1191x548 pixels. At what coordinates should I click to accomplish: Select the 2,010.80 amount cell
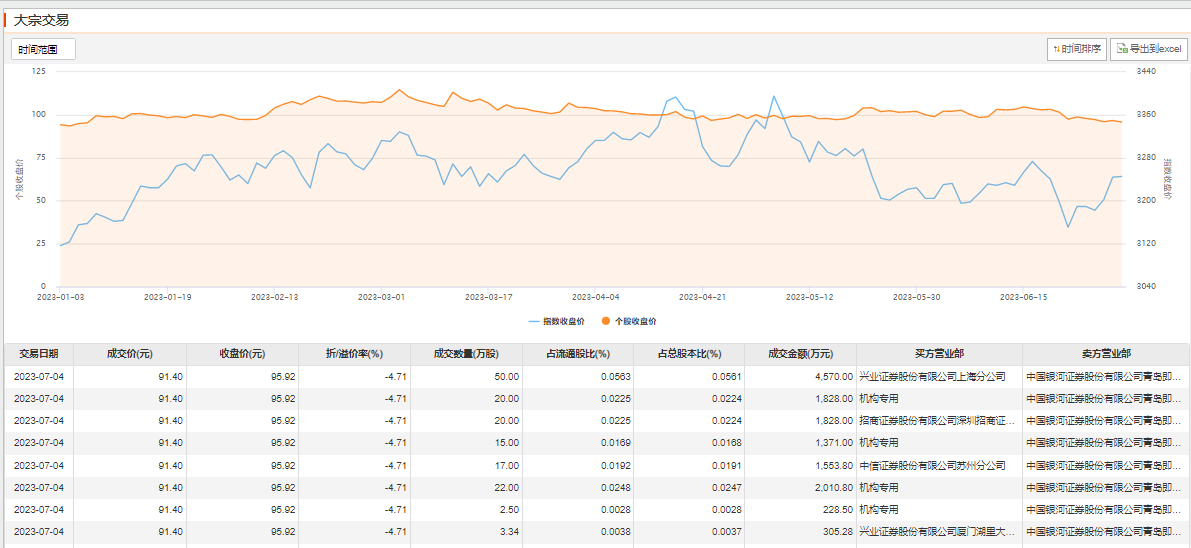click(801, 487)
